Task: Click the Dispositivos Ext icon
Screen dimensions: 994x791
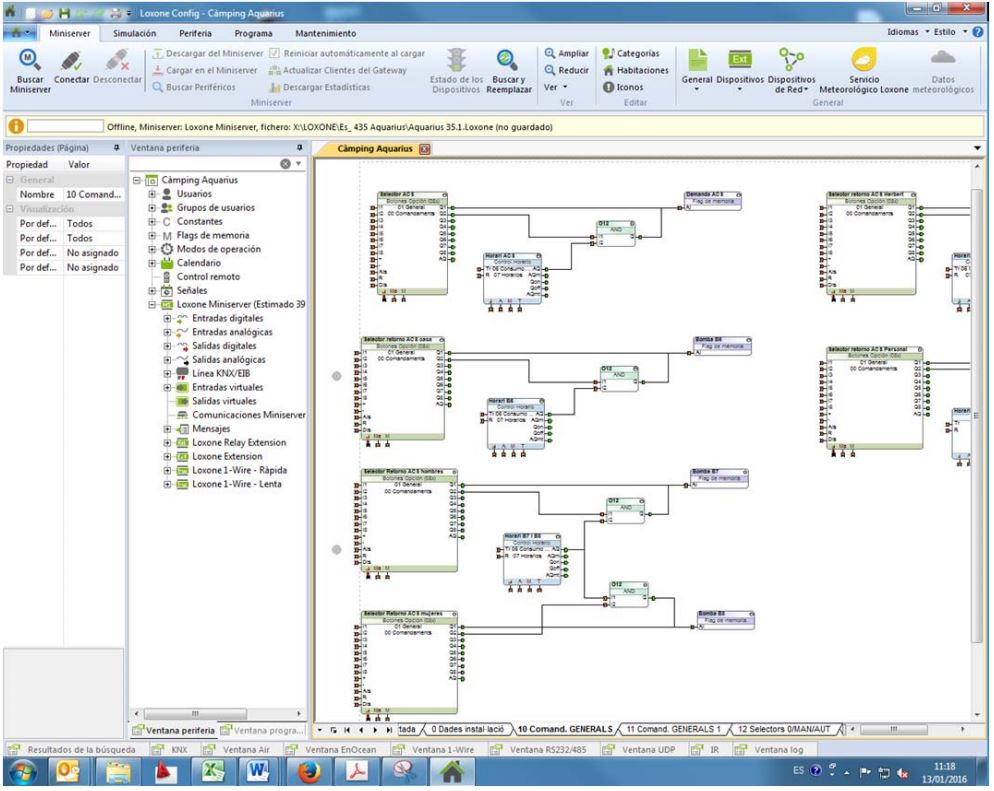Action: 740,60
